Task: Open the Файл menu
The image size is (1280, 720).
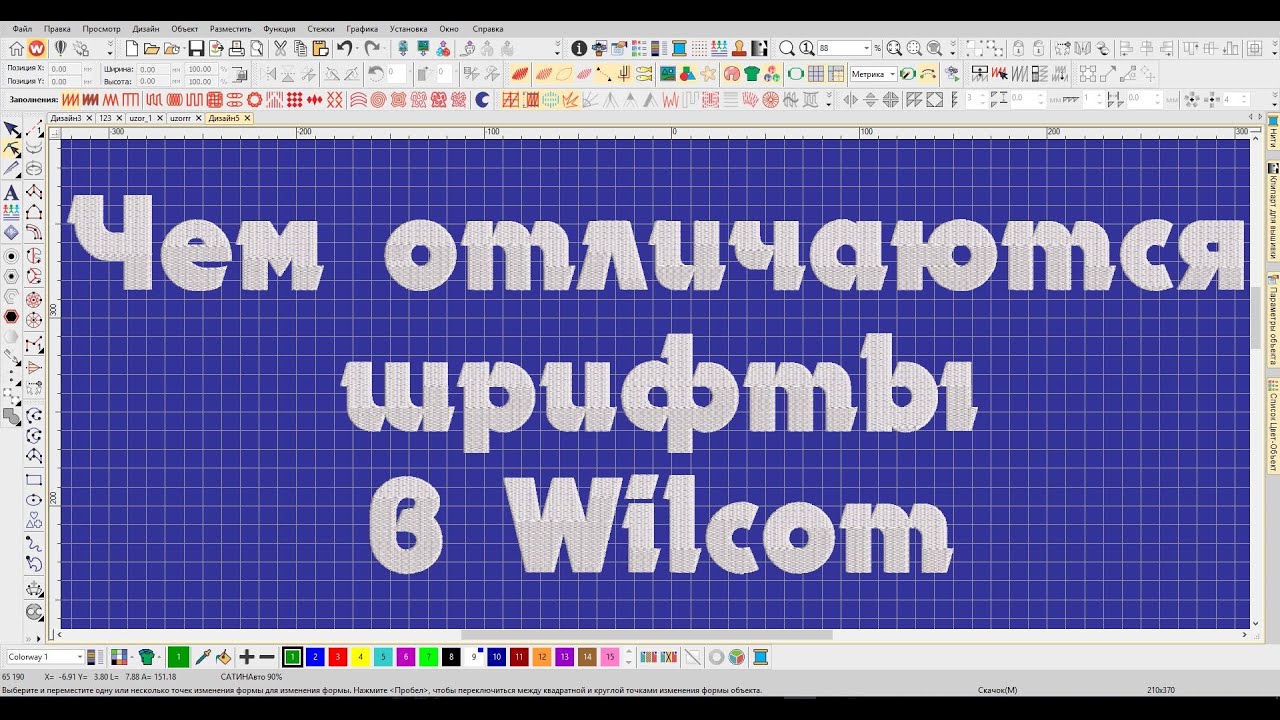Action: (x=22, y=29)
